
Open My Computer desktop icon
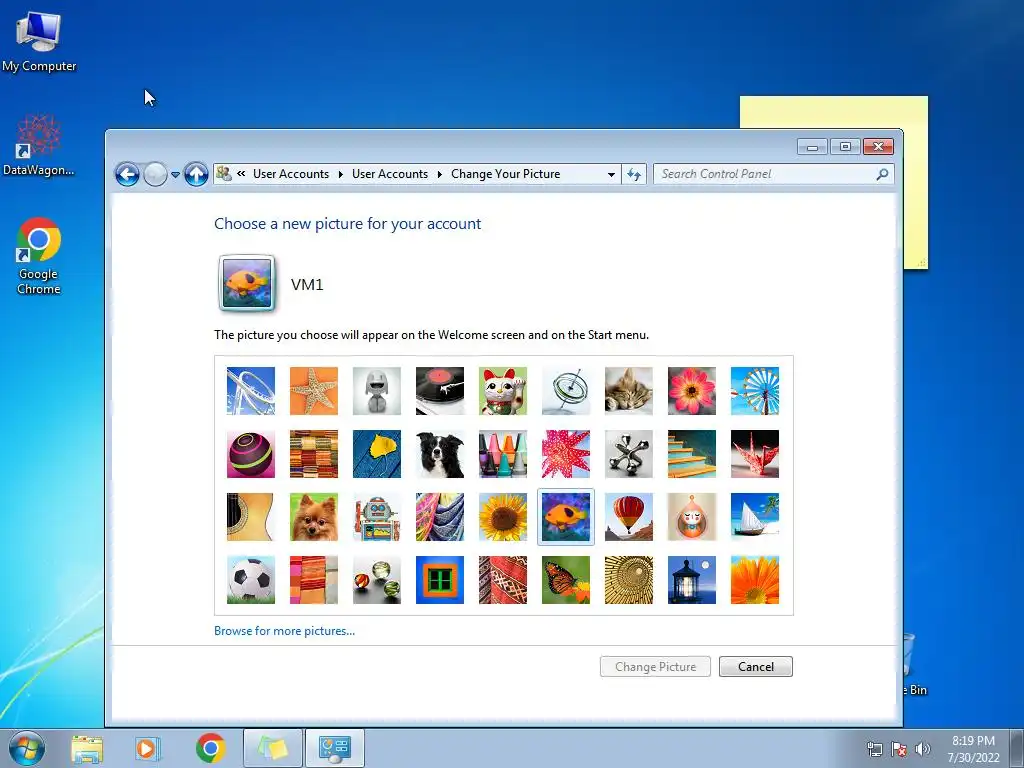[x=39, y=42]
